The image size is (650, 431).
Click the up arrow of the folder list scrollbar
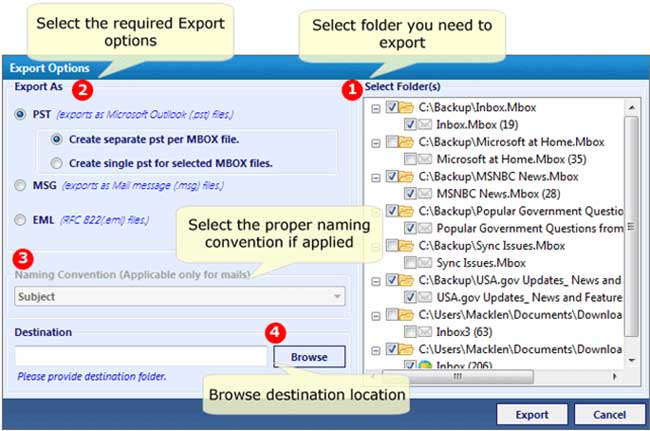(631, 108)
